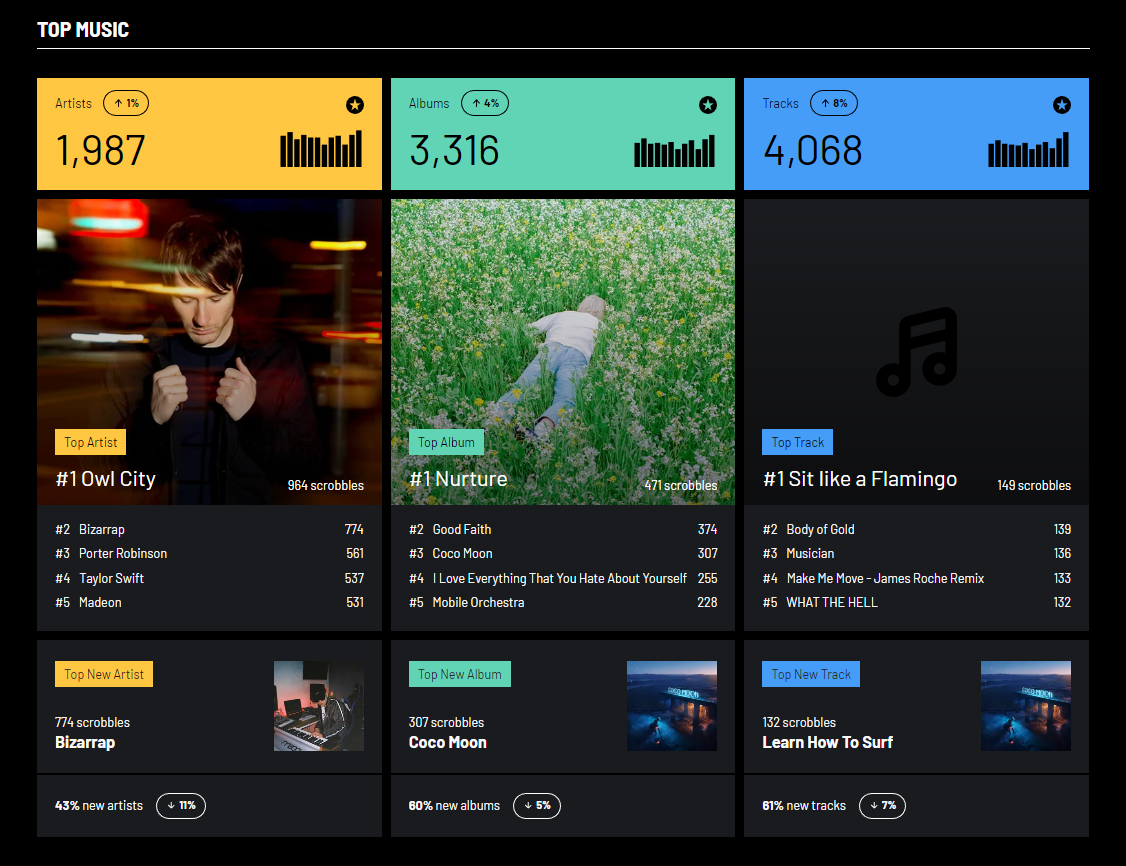
Task: Select the Top Artist label
Action: 90,442
